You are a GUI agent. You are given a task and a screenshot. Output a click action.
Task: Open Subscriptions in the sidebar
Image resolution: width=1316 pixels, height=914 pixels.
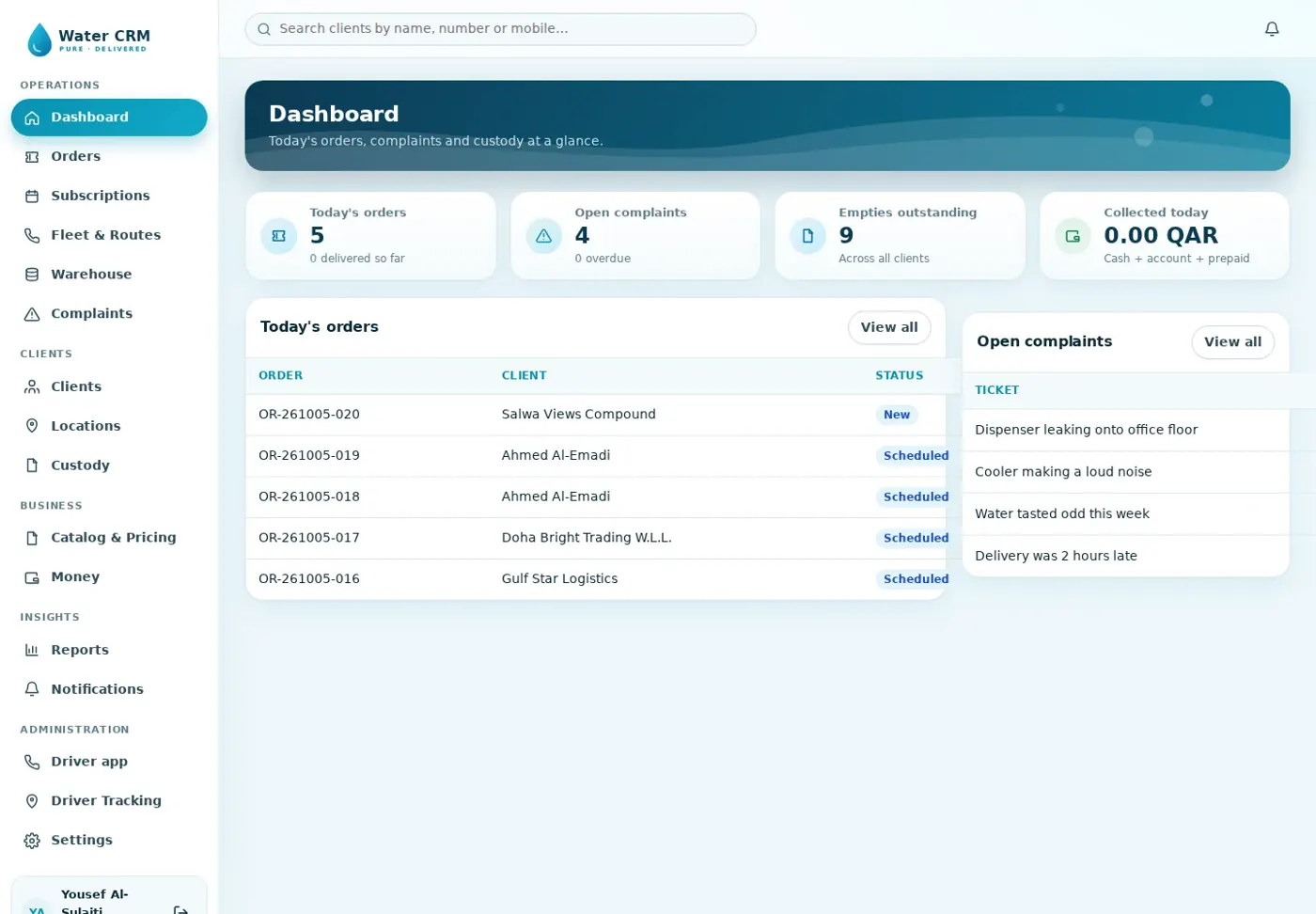tap(109, 197)
